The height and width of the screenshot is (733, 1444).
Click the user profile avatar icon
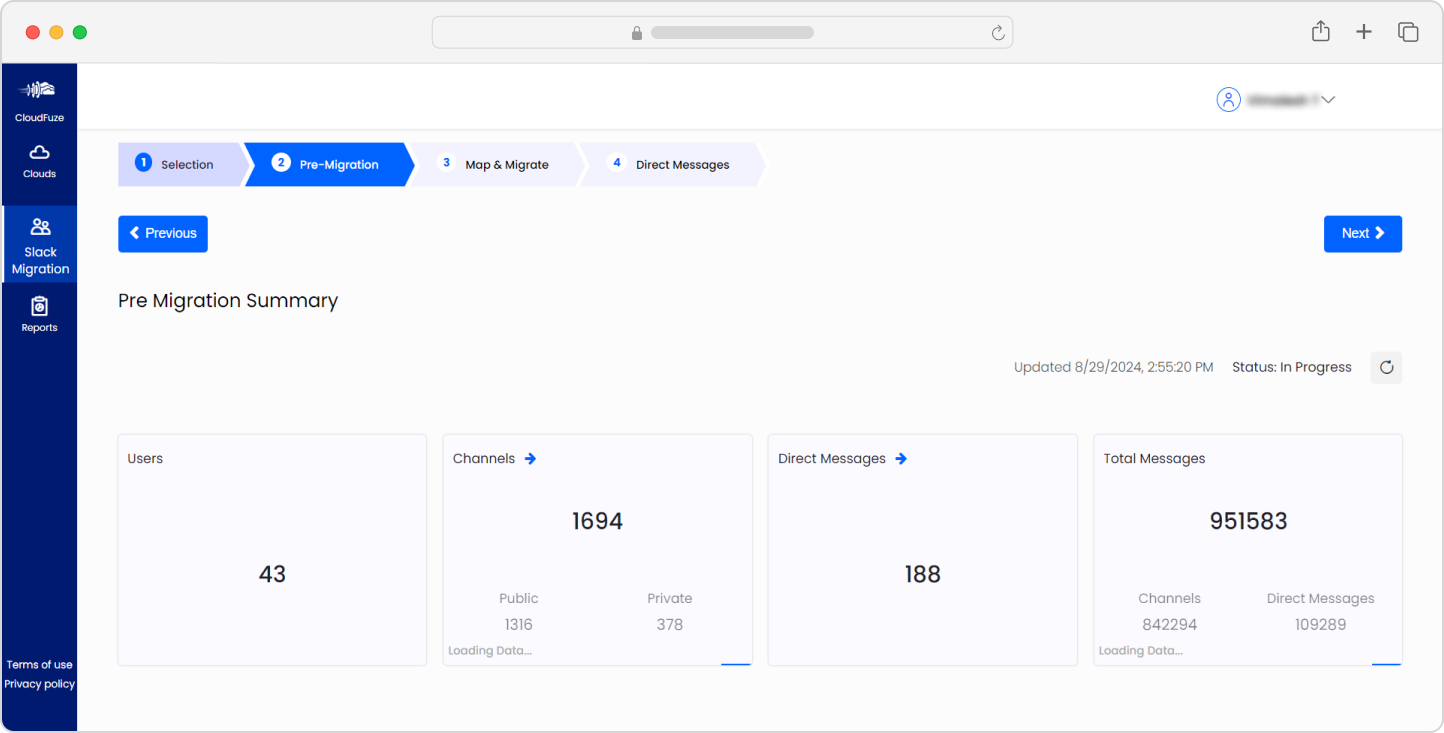point(1228,100)
